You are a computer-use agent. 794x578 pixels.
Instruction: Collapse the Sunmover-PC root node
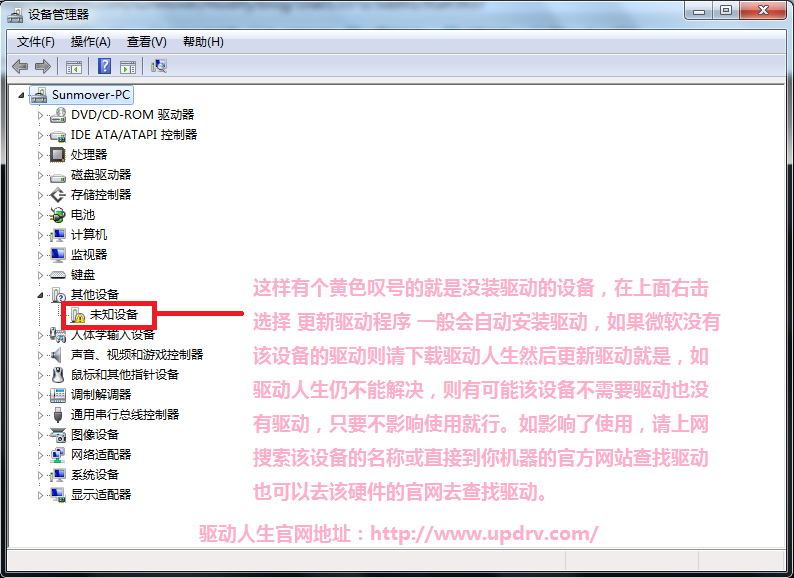pos(21,95)
